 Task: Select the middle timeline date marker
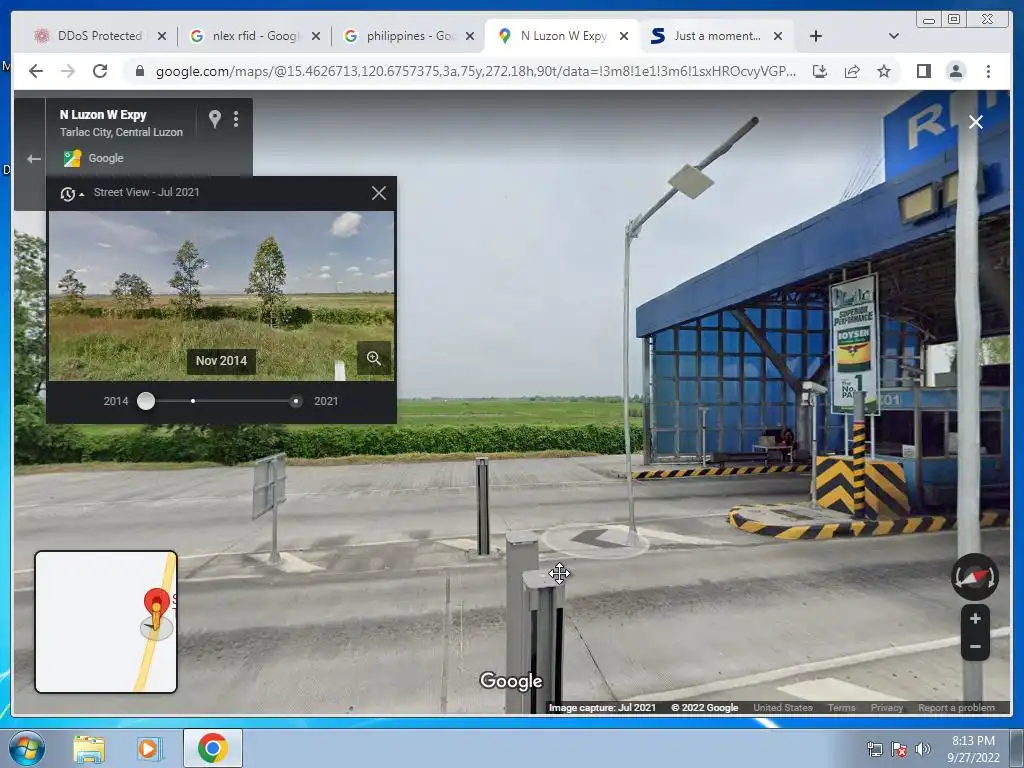pyautogui.click(x=193, y=401)
